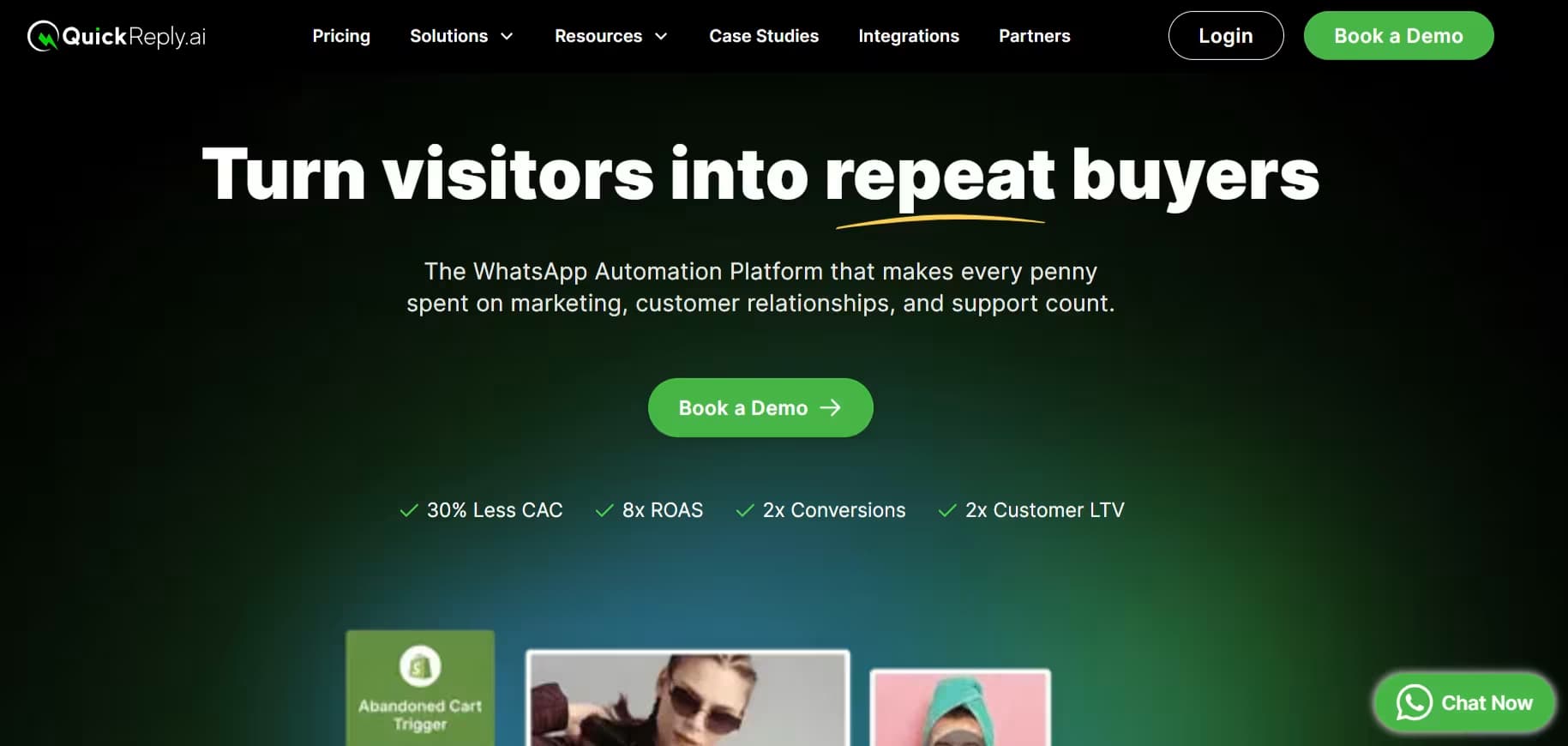Click the arrow icon in Book a Demo
This screenshot has width=1568, height=746.
(x=831, y=407)
